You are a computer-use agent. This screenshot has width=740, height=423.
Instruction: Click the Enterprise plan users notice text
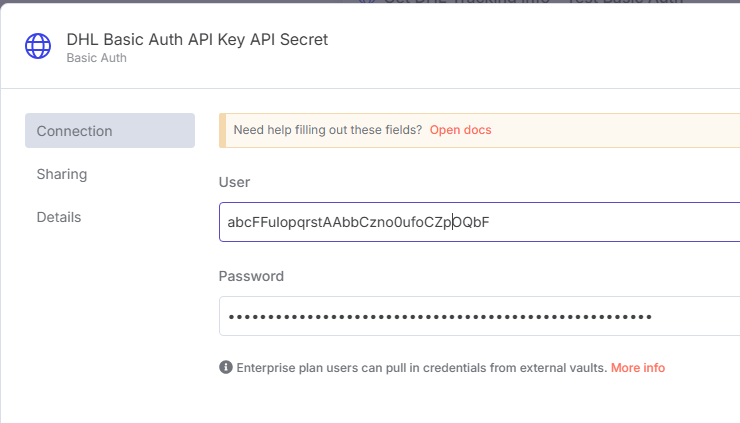click(x=421, y=367)
